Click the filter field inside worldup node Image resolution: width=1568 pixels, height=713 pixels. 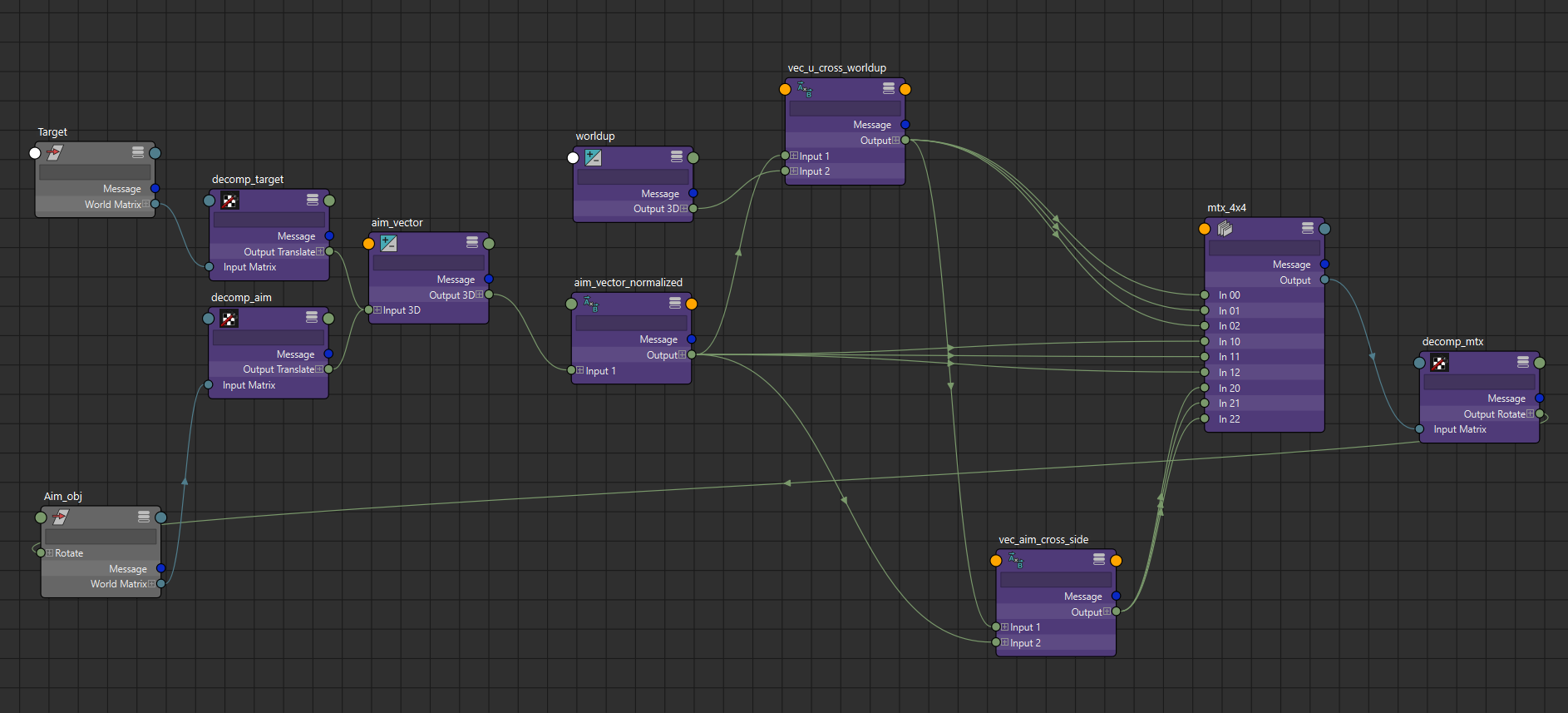click(633, 177)
